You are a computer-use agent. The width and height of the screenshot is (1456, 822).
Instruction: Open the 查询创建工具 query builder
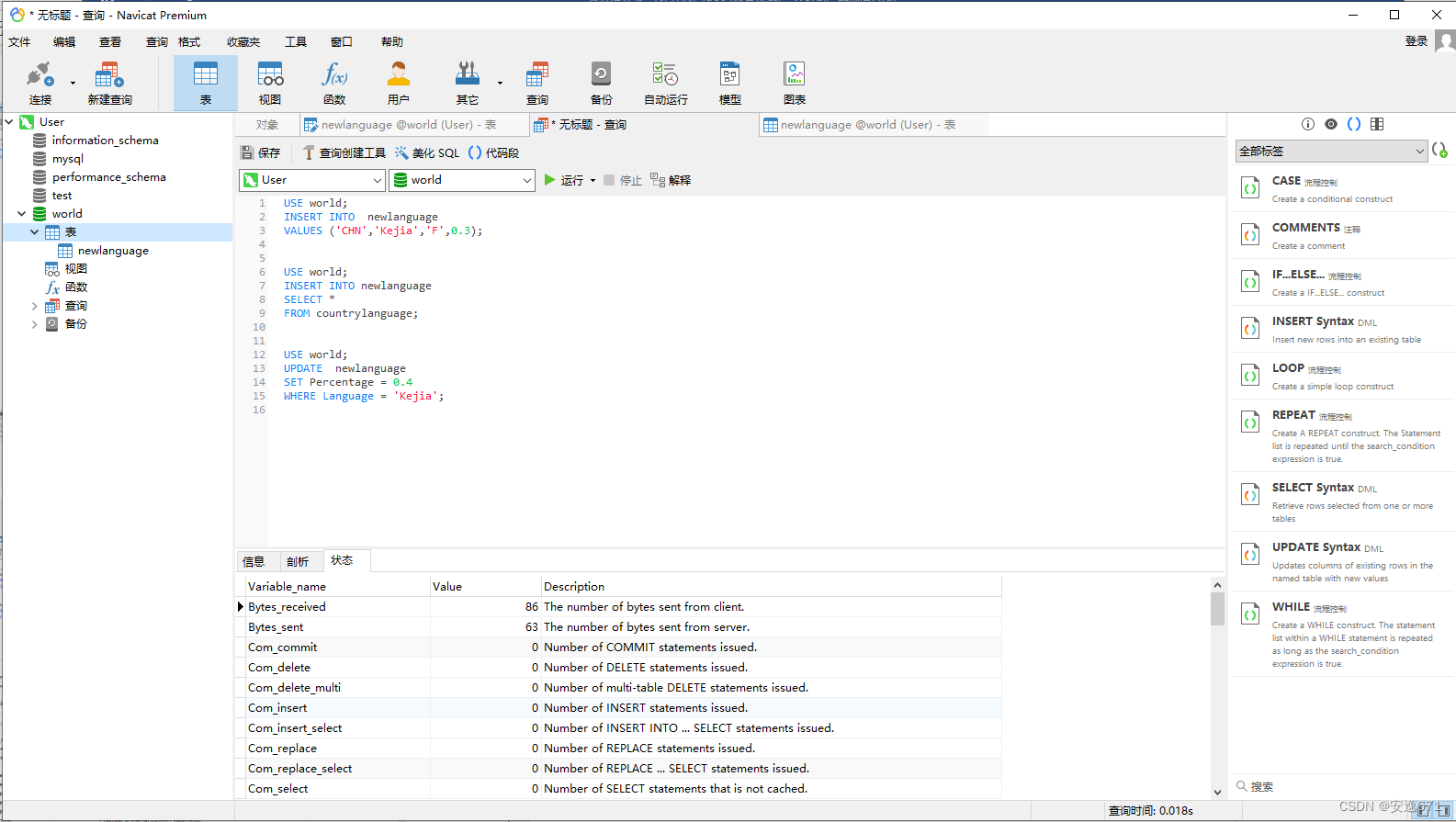(344, 152)
